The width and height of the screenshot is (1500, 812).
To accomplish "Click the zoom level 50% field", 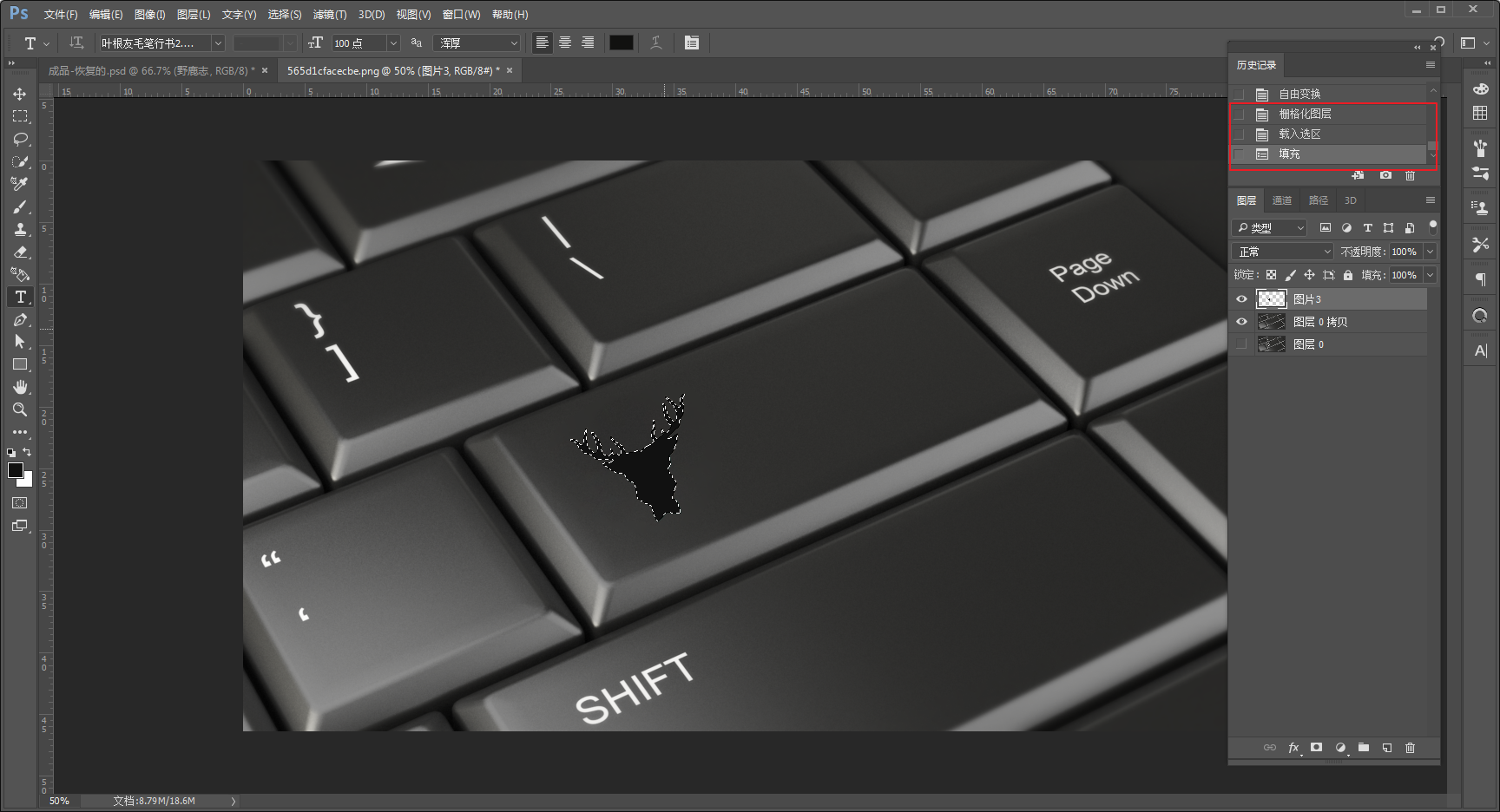I will [x=61, y=801].
